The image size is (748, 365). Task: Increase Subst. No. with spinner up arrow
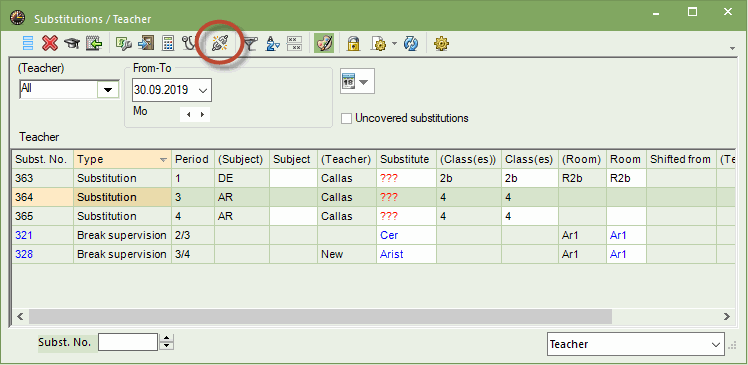pyautogui.click(x=166, y=338)
